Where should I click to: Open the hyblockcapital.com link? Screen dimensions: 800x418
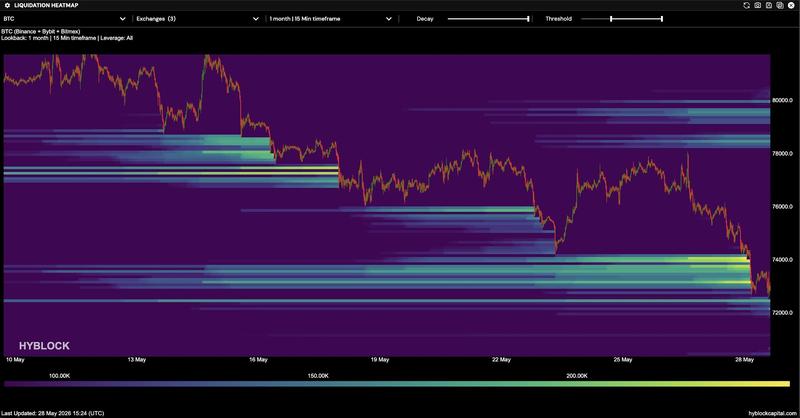pos(772,413)
